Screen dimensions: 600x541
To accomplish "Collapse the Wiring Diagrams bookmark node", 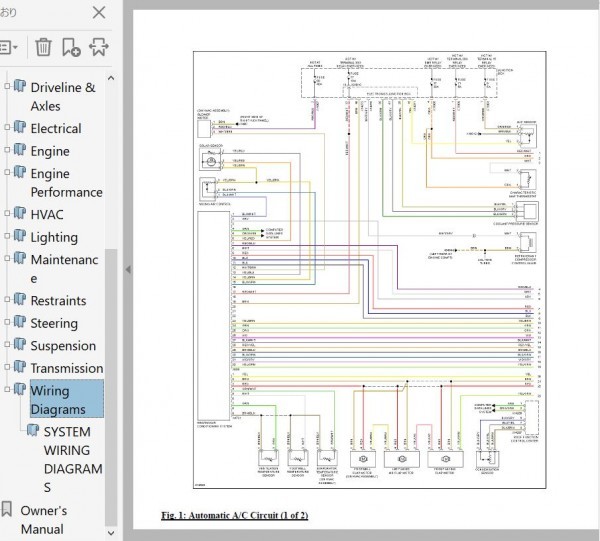I will (7, 389).
